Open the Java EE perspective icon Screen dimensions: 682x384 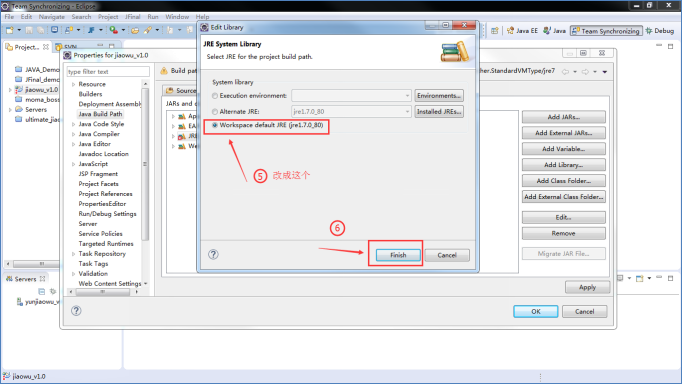[x=522, y=30]
